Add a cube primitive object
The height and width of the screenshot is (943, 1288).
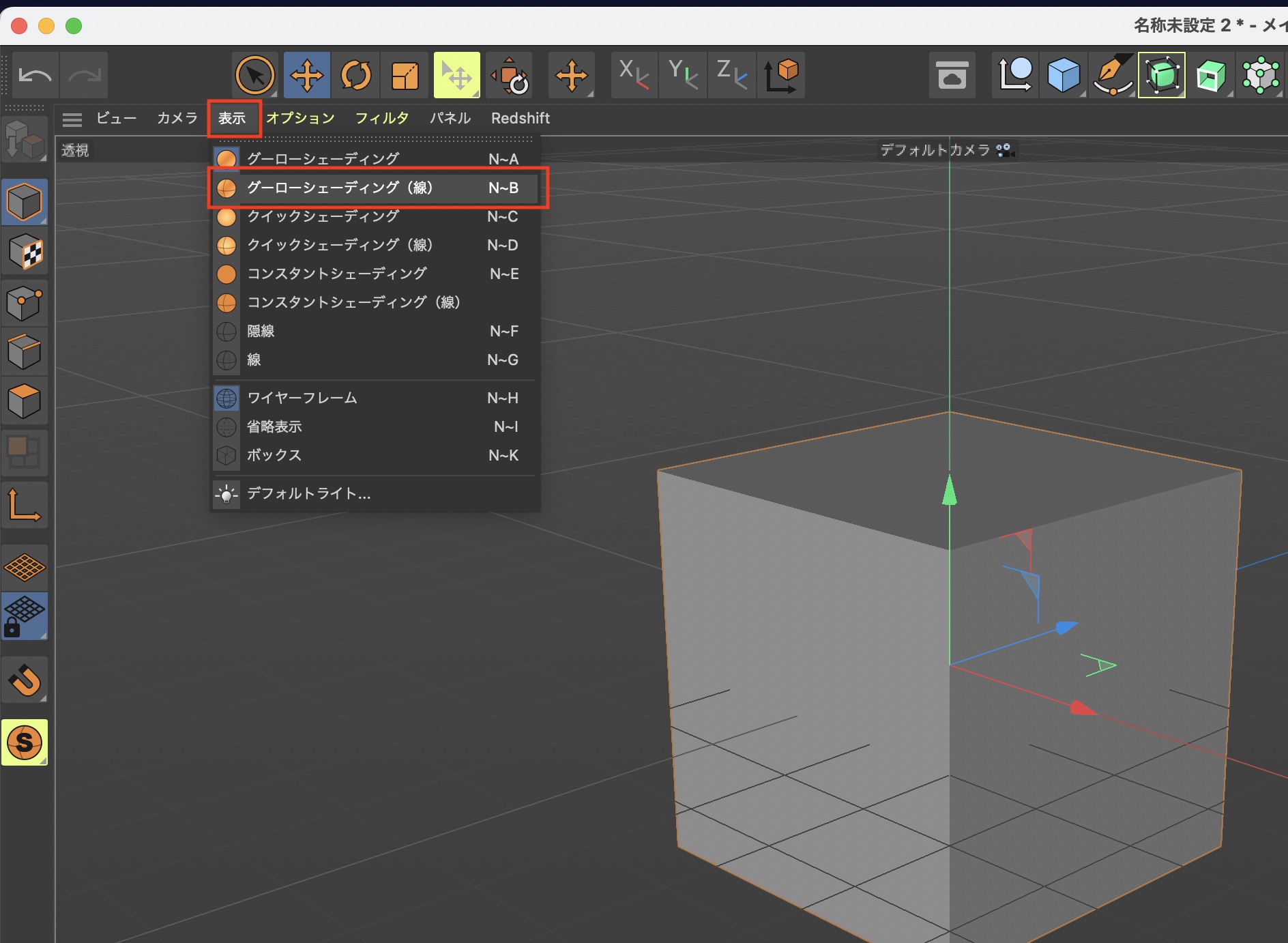click(x=1064, y=75)
